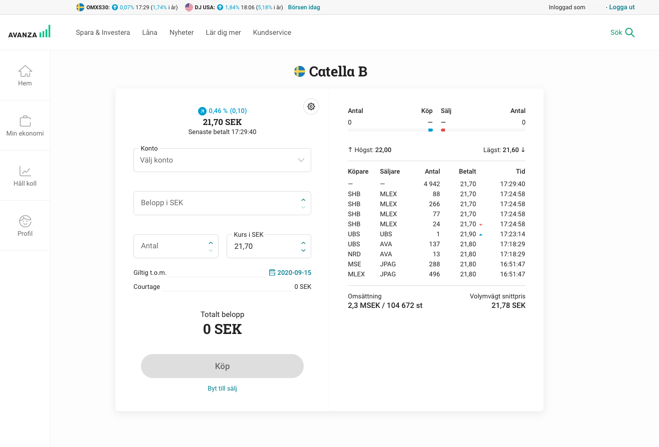This screenshot has width=659, height=447.
Task: Click the Antal input field
Action: click(x=169, y=246)
